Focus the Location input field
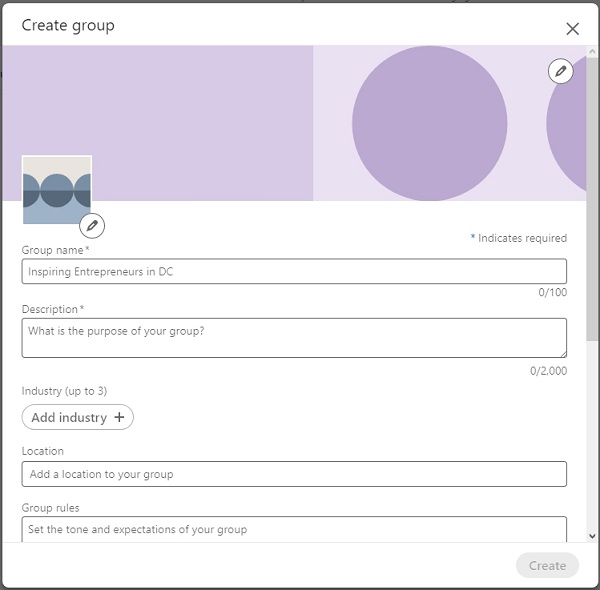The height and width of the screenshot is (590, 600). pyautogui.click(x=294, y=474)
